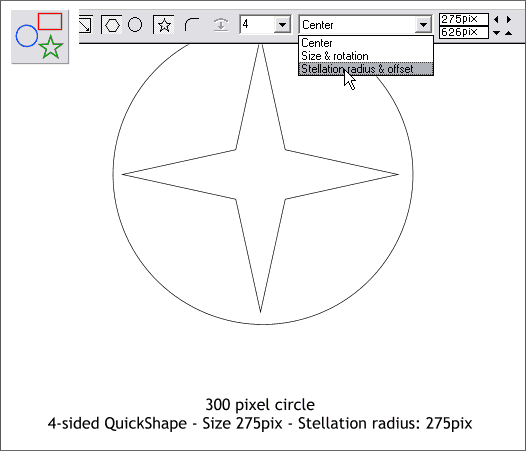The image size is (526, 451).
Task: Open the number of sides dropdown
Action: click(x=282, y=25)
